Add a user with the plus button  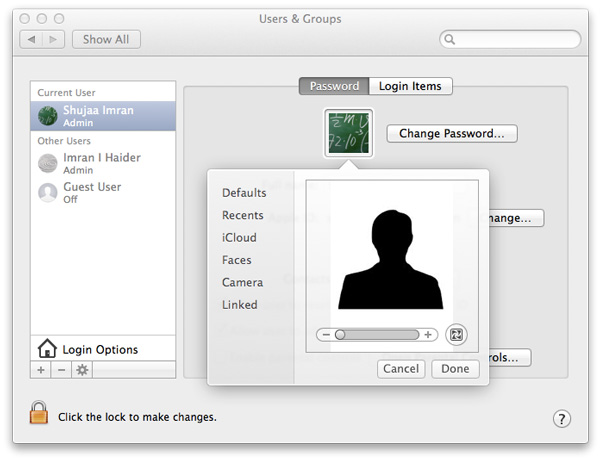(x=41, y=370)
